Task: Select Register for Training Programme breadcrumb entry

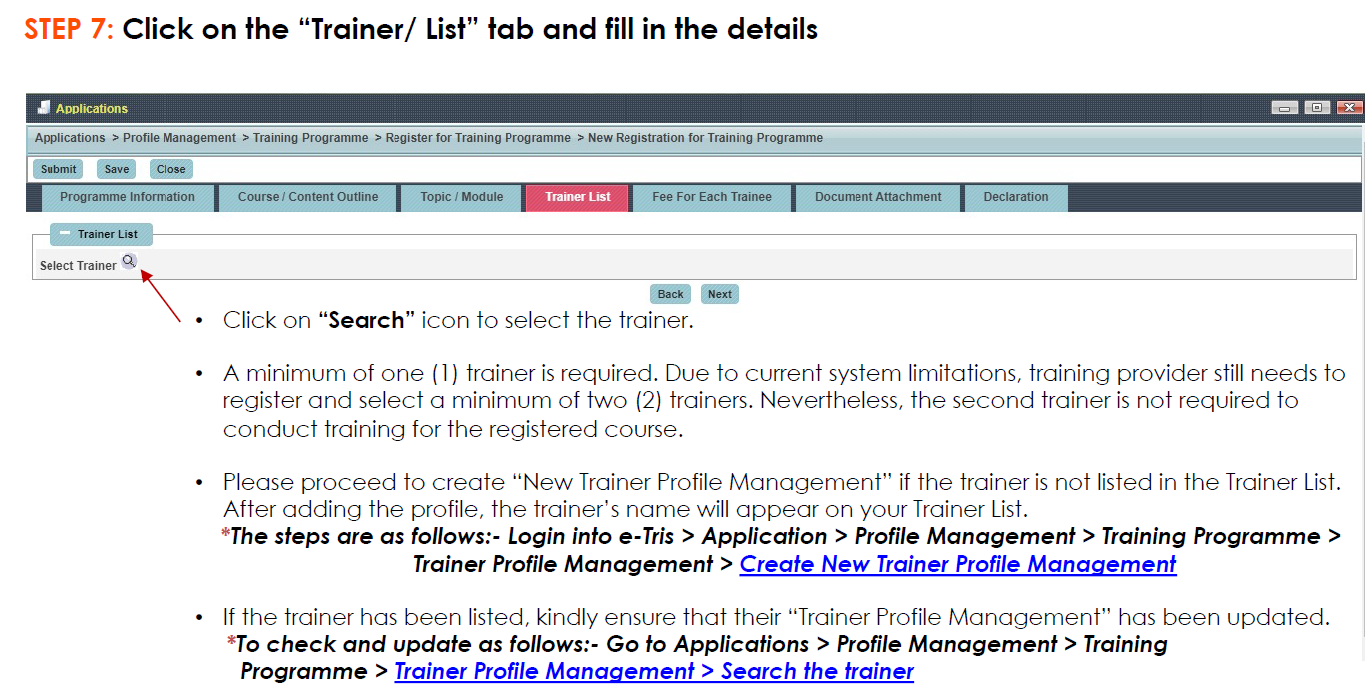Action: [x=476, y=137]
